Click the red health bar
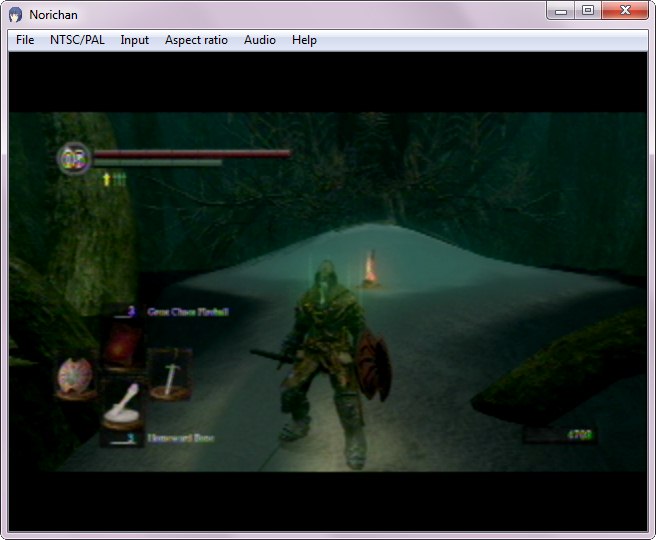The image size is (656, 540). point(192,153)
